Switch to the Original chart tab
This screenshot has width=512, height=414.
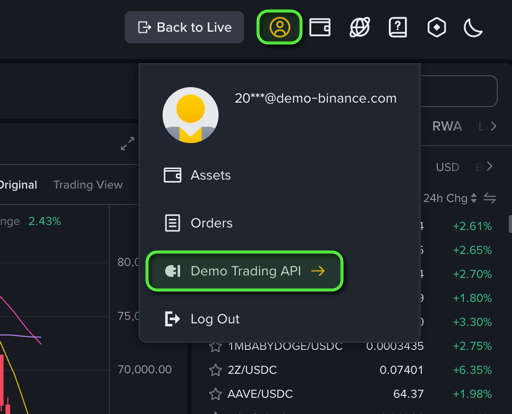pyautogui.click(x=18, y=185)
